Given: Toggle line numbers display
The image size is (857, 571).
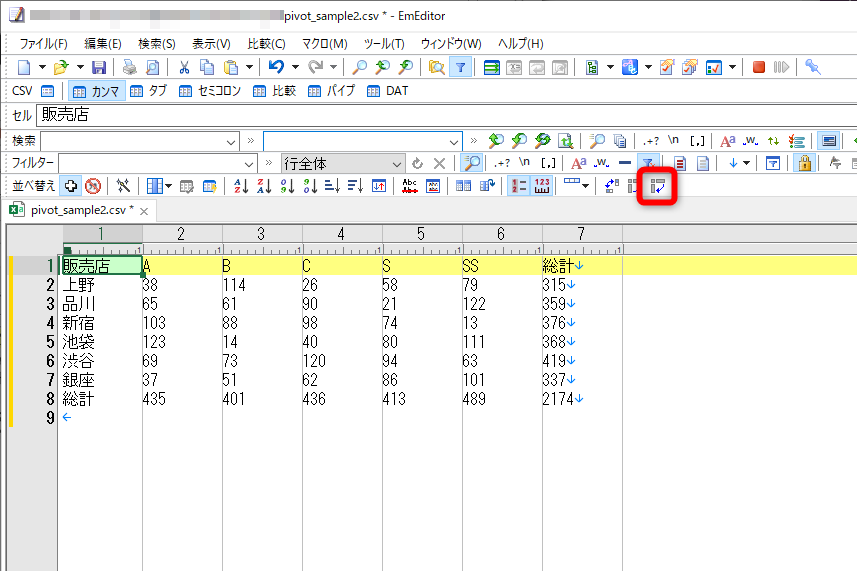Looking at the screenshot, I should (518, 186).
